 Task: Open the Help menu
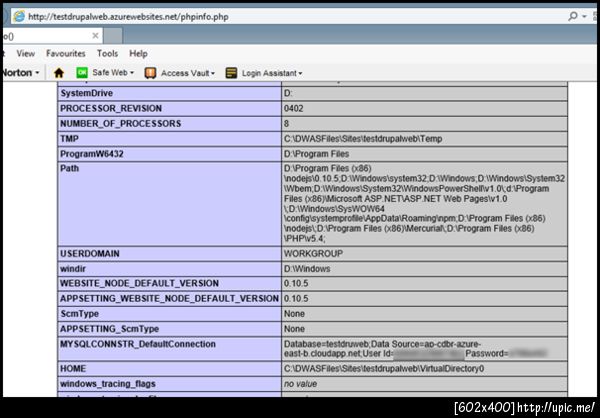(138, 54)
